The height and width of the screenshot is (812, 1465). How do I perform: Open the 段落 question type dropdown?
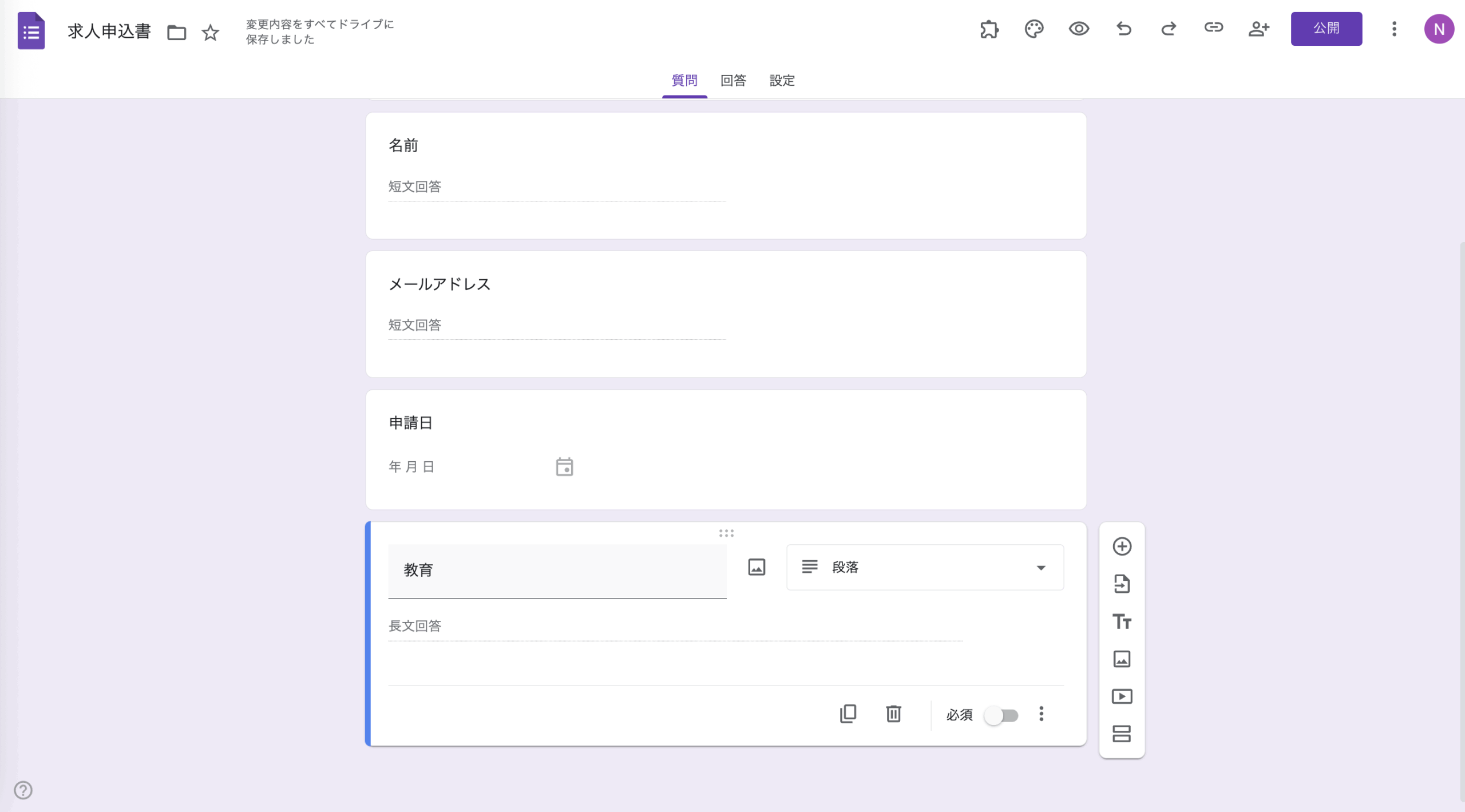click(925, 567)
